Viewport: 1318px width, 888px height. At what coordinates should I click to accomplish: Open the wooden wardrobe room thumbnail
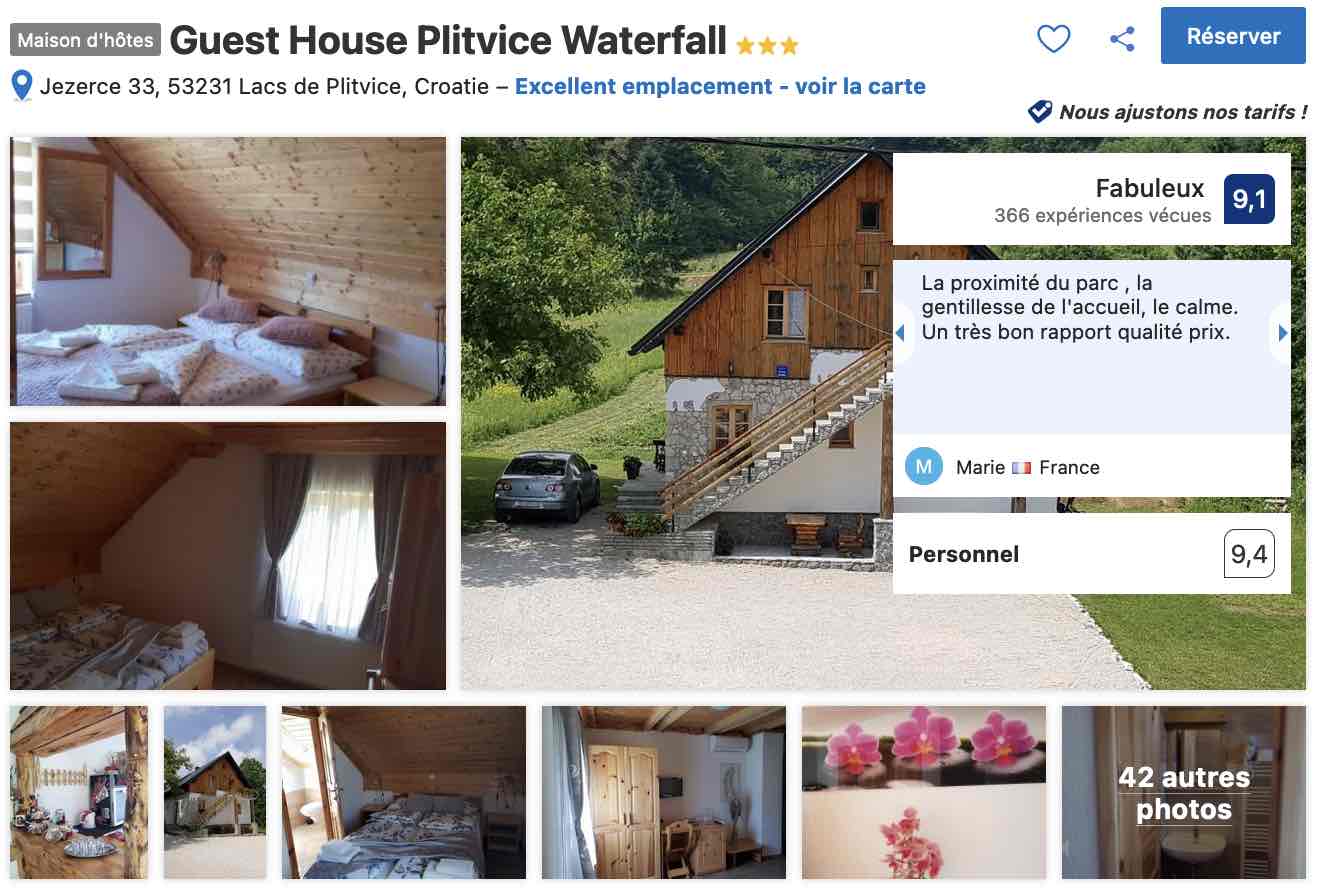tap(664, 792)
